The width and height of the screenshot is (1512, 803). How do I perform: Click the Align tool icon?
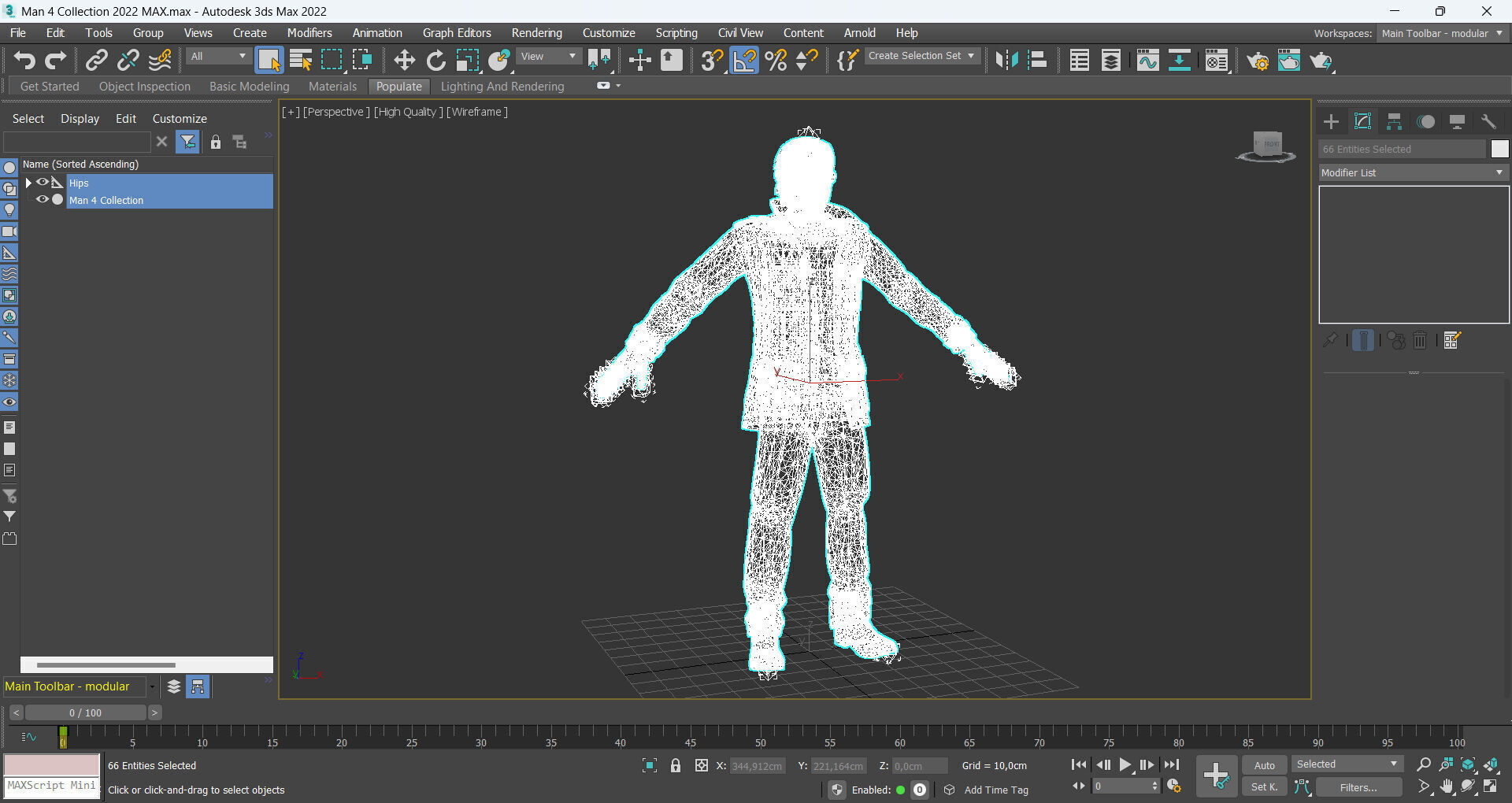pyautogui.click(x=1038, y=61)
